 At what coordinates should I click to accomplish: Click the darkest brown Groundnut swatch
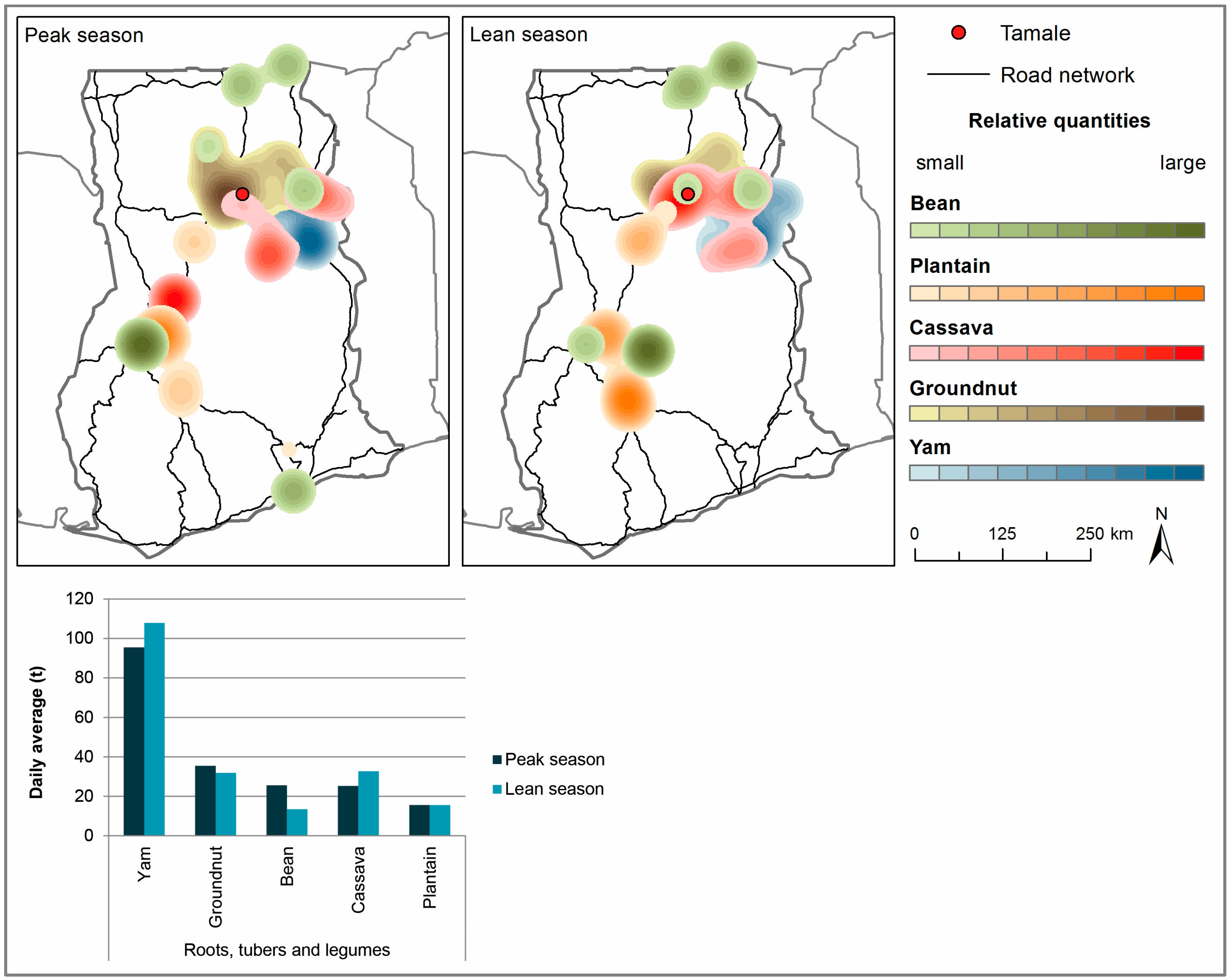pyautogui.click(x=1189, y=413)
